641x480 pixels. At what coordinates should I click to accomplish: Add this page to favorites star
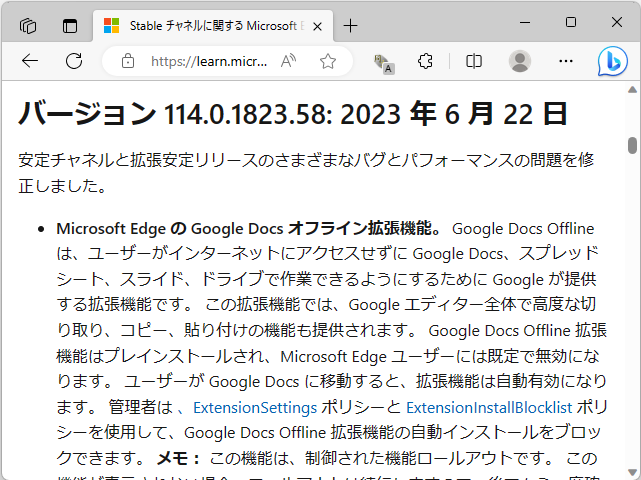pyautogui.click(x=327, y=61)
